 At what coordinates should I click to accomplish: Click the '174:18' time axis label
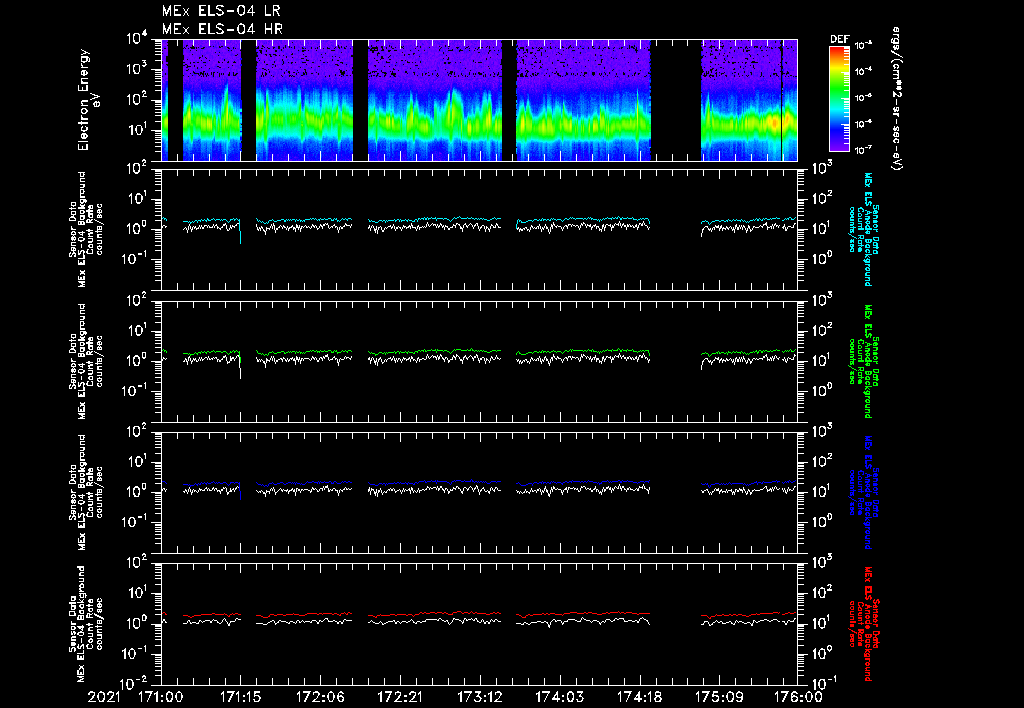pyautogui.click(x=639, y=697)
